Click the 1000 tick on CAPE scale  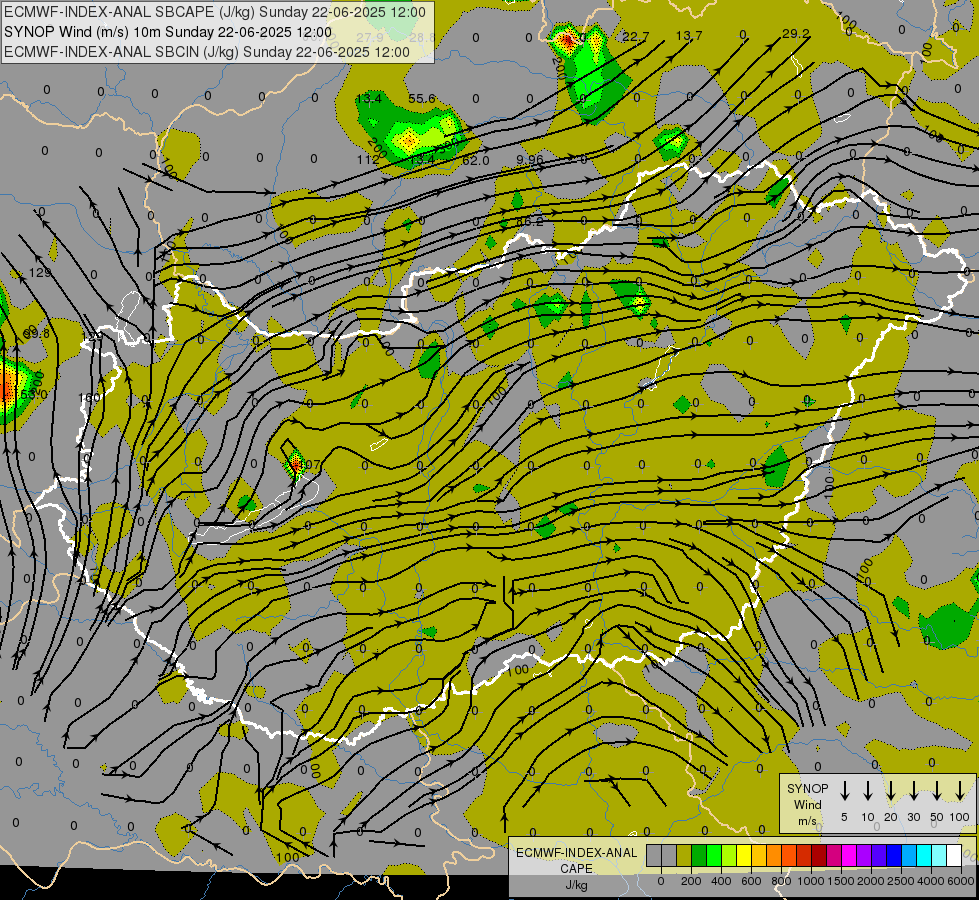810,881
